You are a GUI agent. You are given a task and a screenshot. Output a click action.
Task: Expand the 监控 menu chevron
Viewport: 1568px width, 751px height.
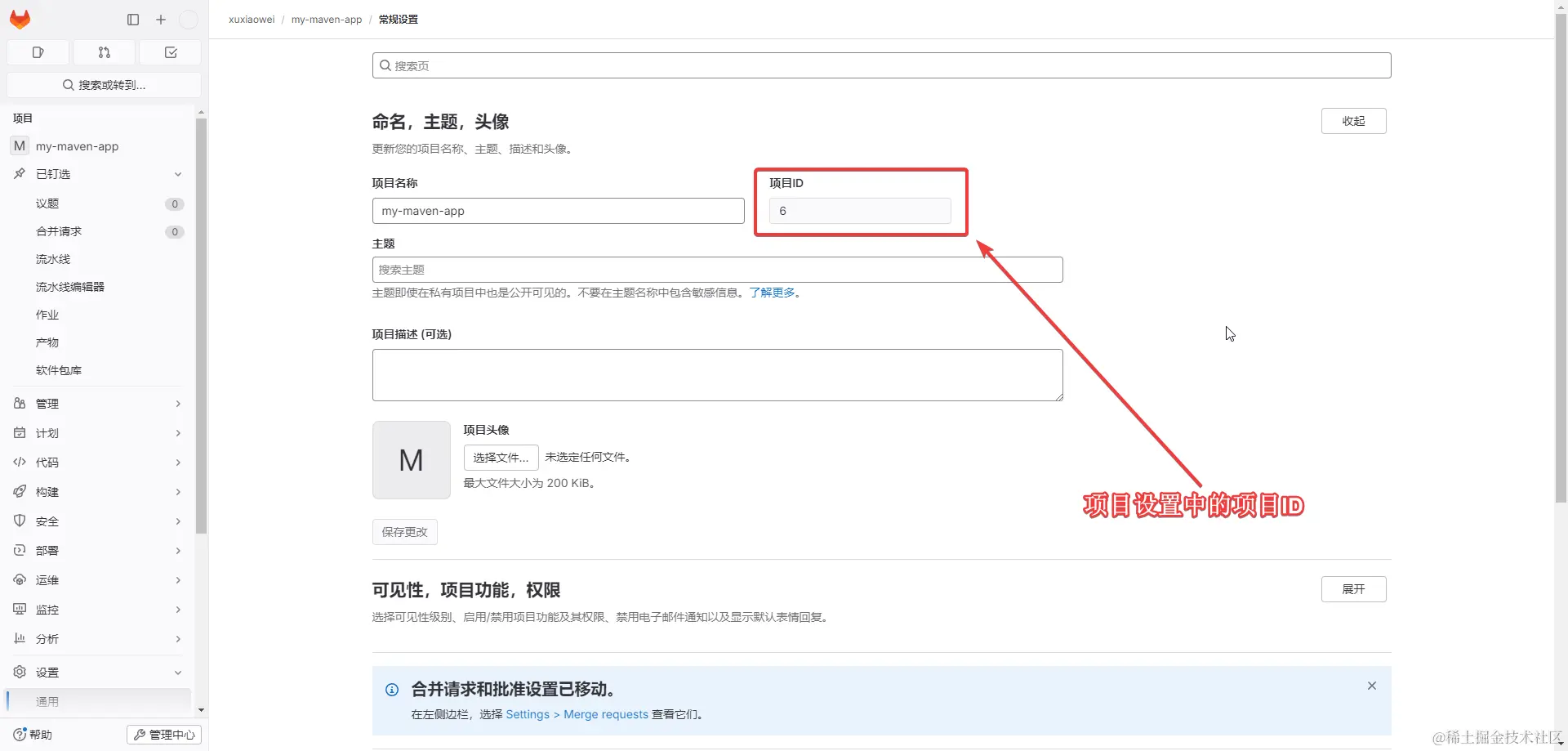pyautogui.click(x=178, y=610)
